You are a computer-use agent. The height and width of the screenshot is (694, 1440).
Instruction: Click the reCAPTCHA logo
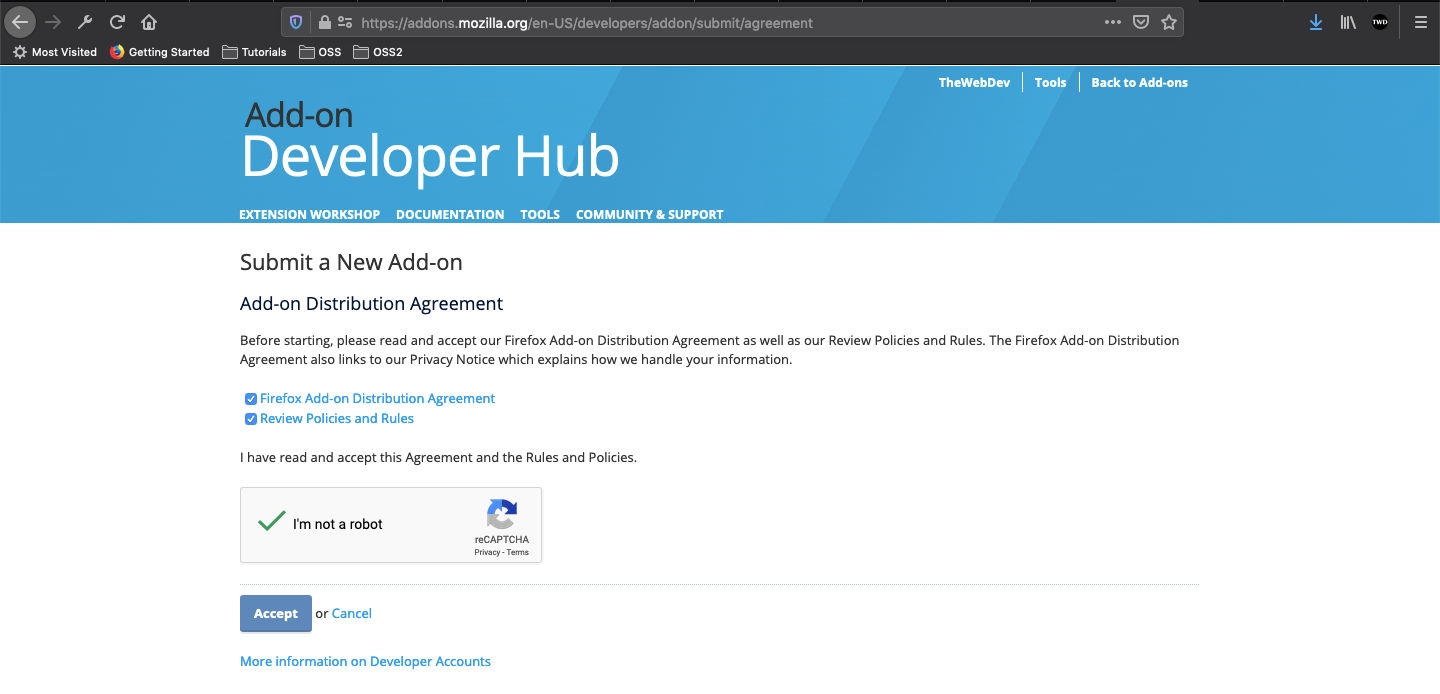(x=502, y=515)
